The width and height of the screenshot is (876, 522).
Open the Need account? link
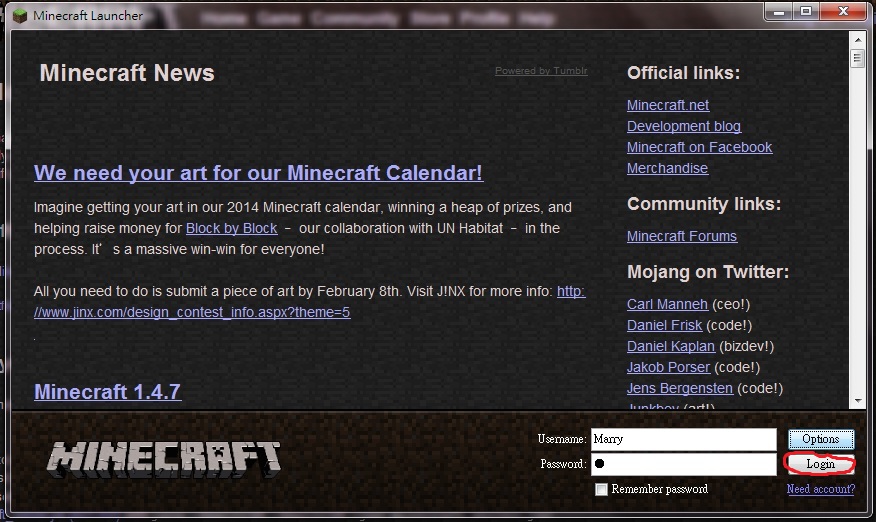[x=821, y=489]
